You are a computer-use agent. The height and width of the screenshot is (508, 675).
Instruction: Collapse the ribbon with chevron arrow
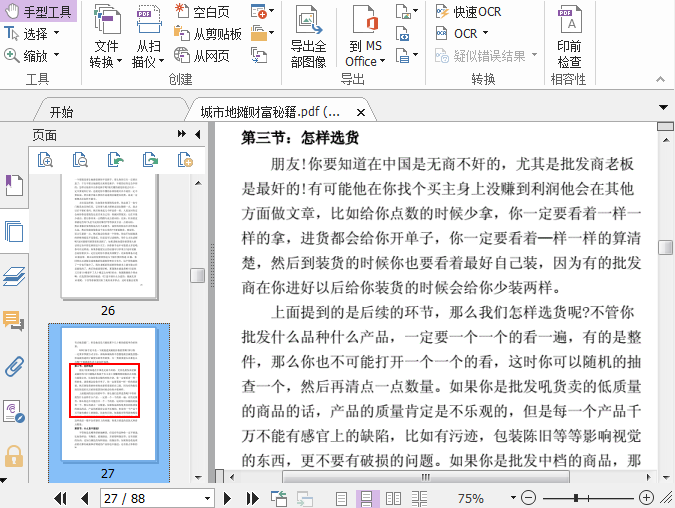(x=660, y=79)
